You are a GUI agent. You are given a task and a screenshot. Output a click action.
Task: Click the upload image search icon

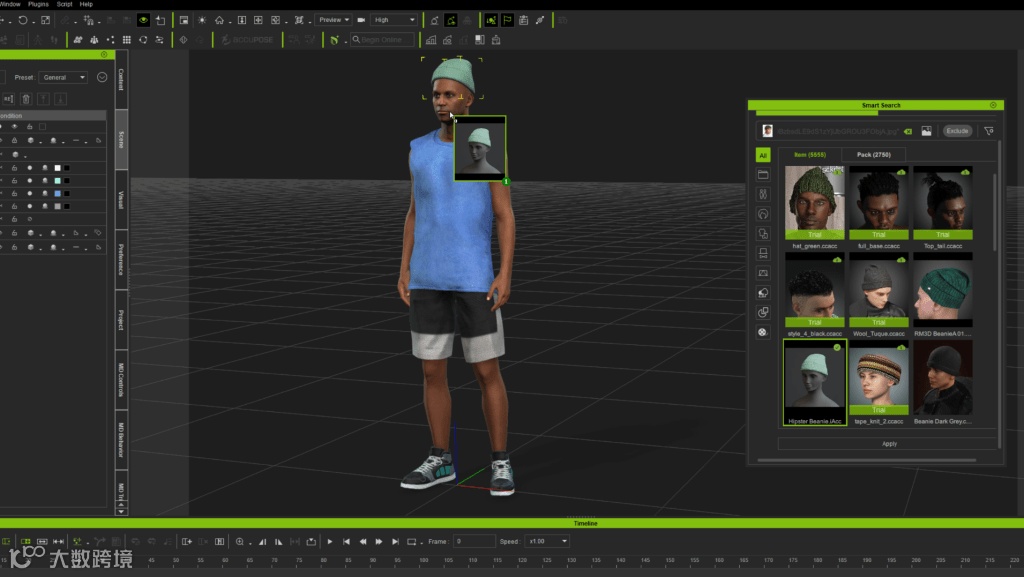926,131
